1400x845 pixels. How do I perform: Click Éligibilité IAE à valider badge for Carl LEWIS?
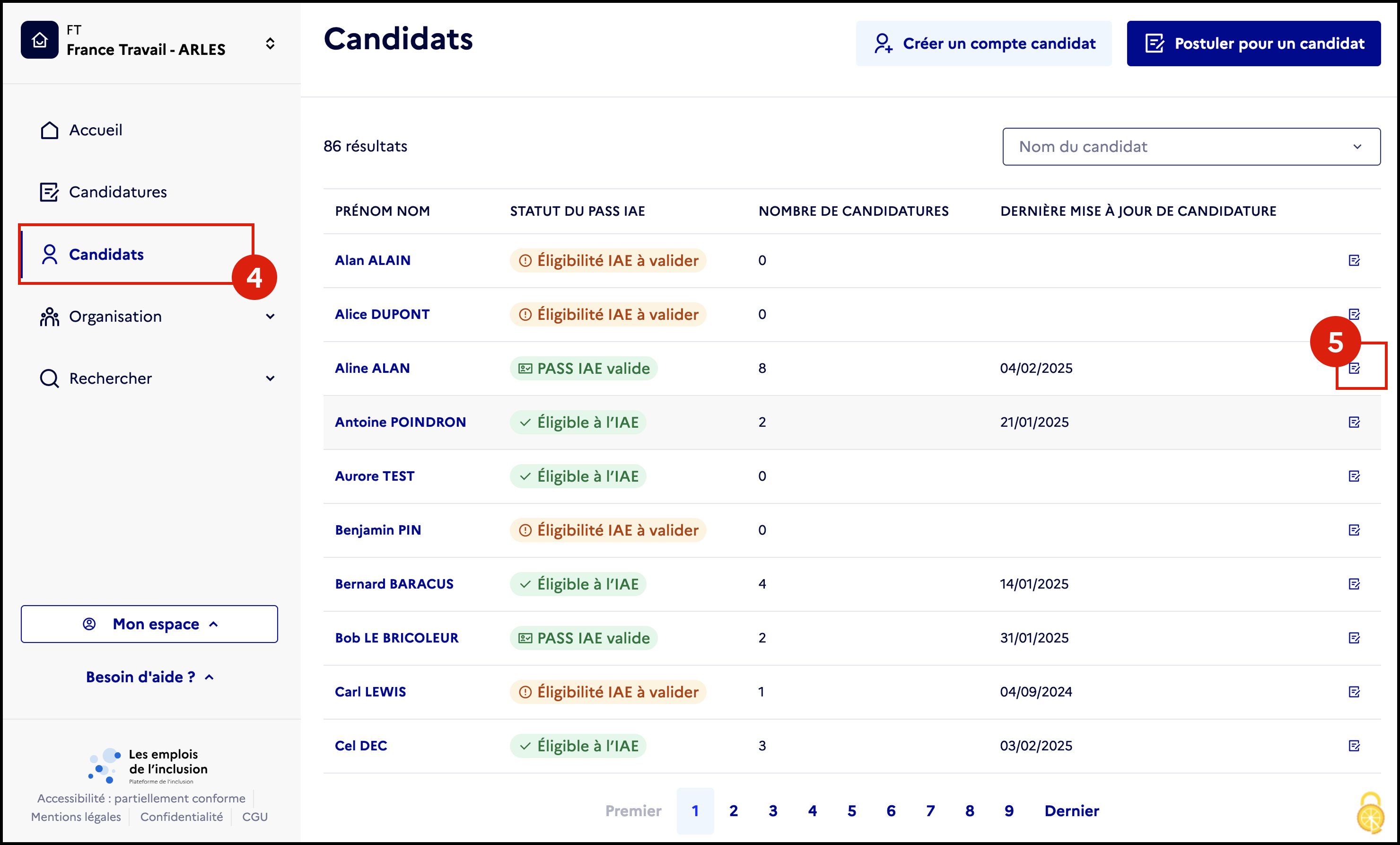coord(608,692)
